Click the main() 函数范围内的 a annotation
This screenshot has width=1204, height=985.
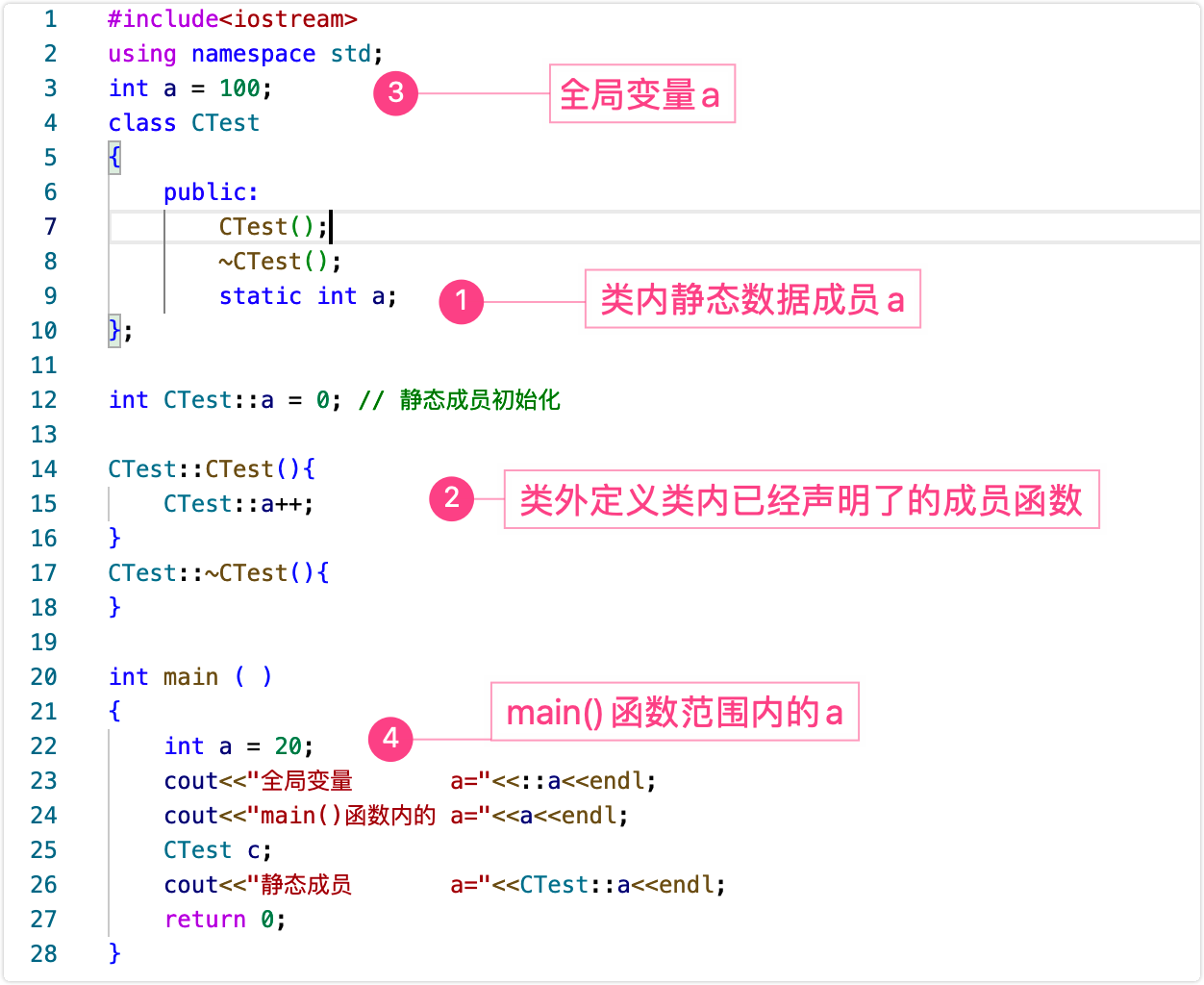pos(675,712)
